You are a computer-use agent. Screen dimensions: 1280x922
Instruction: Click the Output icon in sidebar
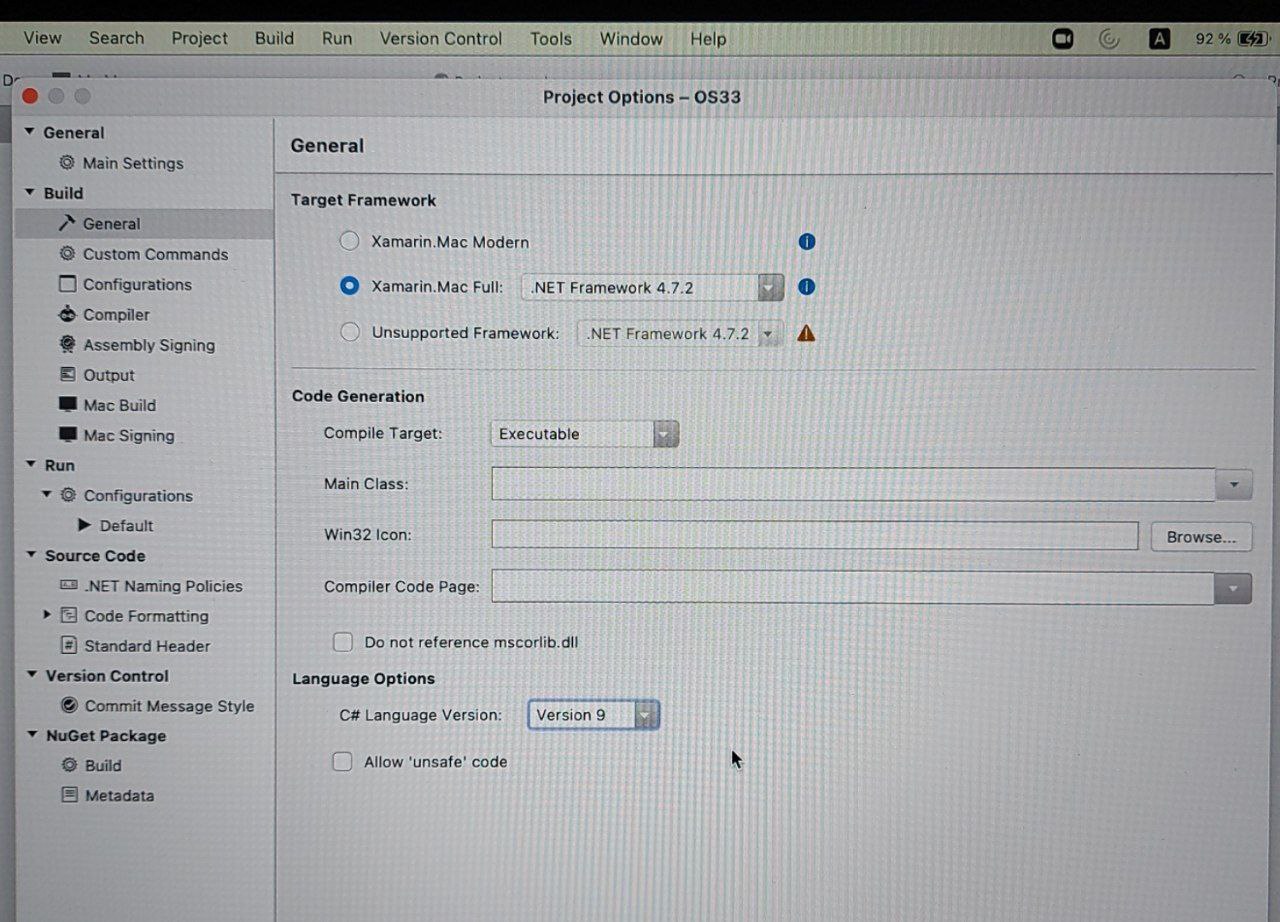(x=67, y=374)
